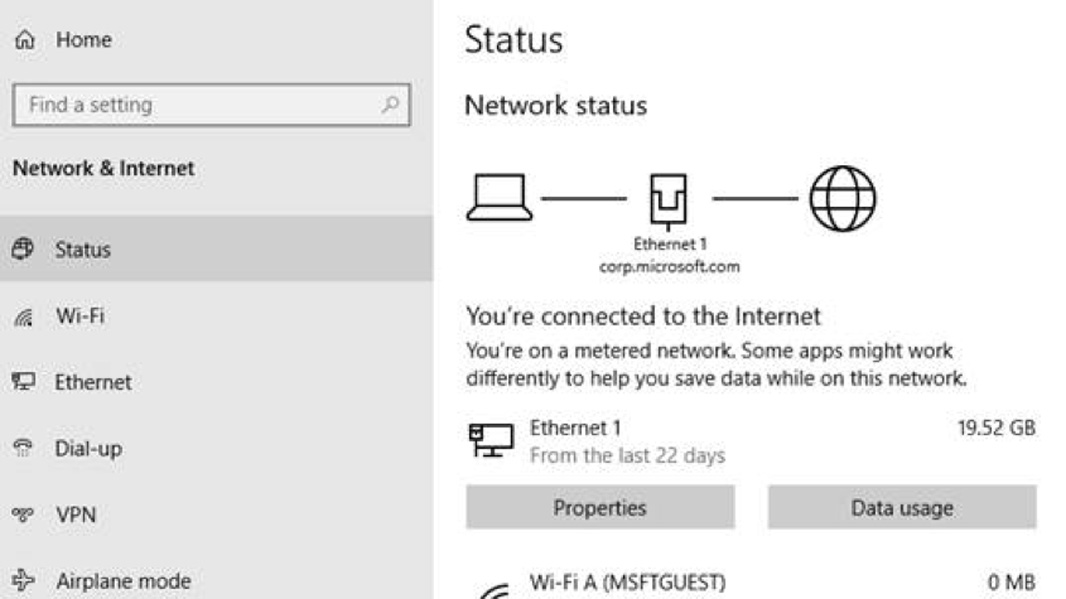Click the laptop icon in network diagram
The height and width of the screenshot is (599, 1066).
(499, 197)
